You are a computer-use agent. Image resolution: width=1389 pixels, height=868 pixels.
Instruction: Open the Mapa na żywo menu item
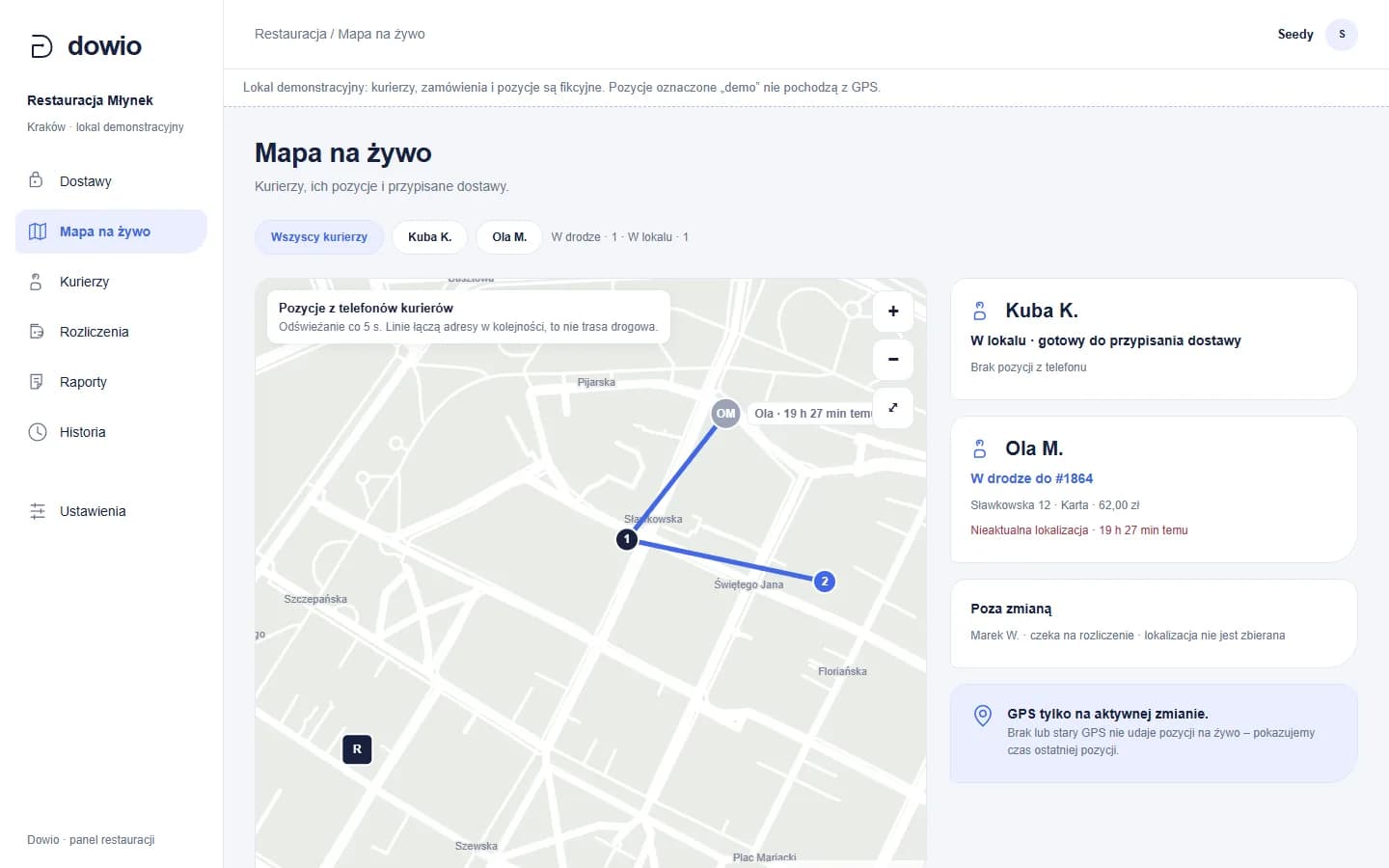[111, 231]
